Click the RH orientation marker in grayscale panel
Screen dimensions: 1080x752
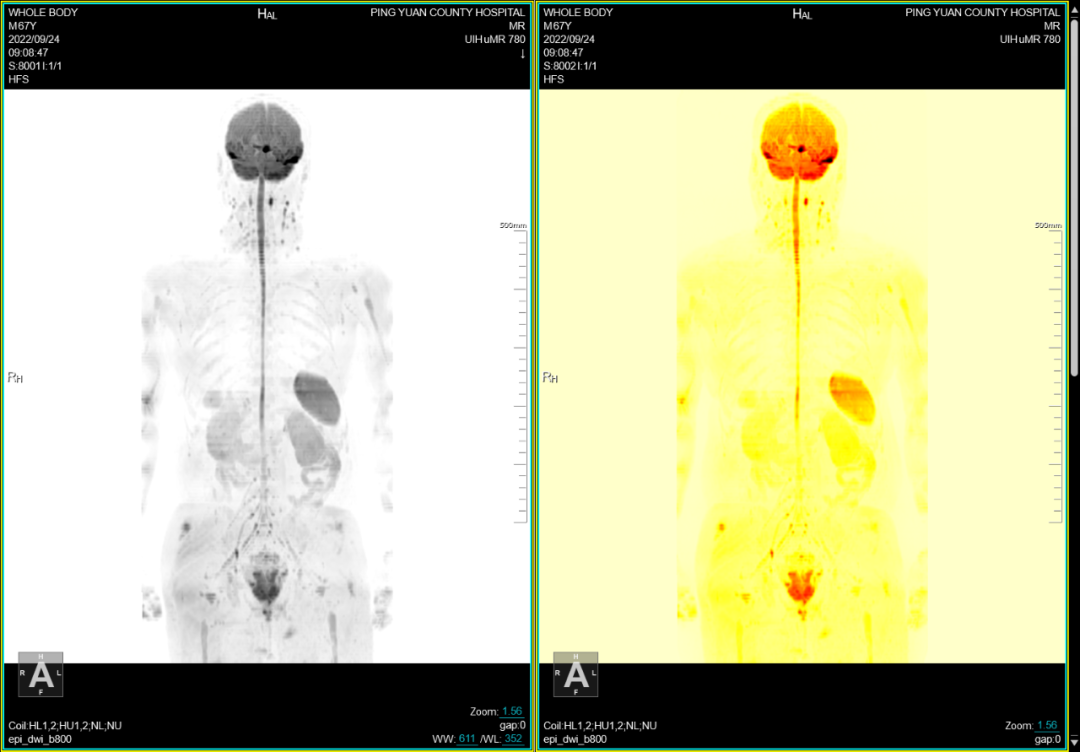15,377
